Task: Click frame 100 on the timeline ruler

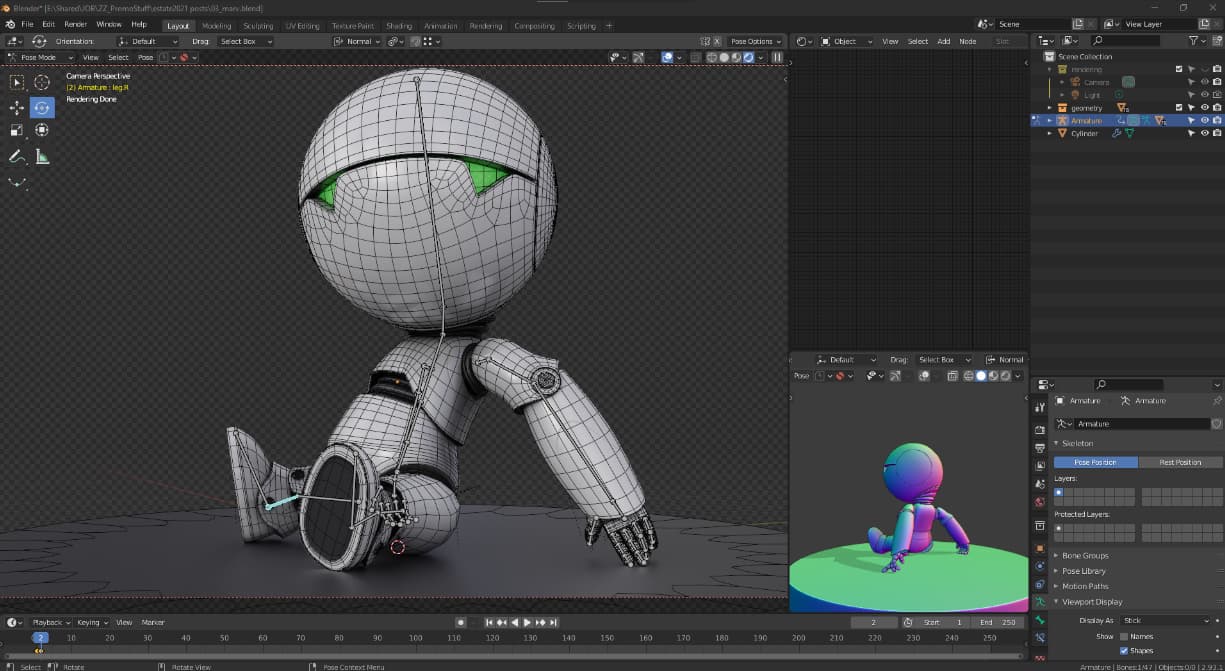Action: [416, 637]
